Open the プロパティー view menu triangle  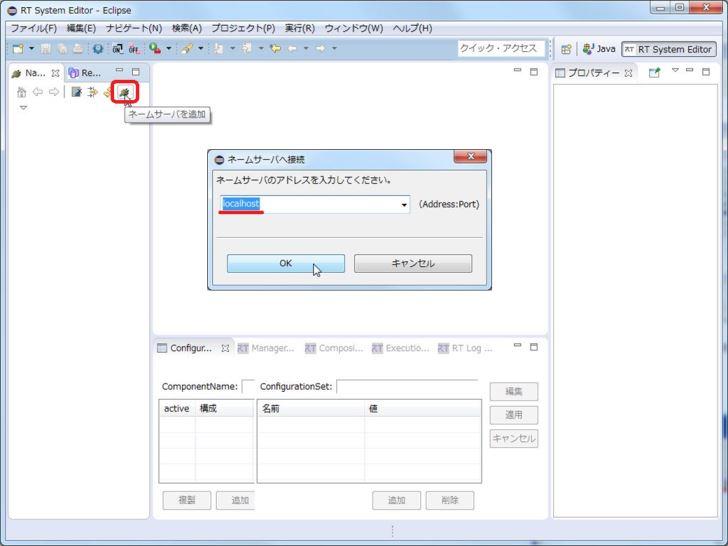pyautogui.click(x=676, y=70)
